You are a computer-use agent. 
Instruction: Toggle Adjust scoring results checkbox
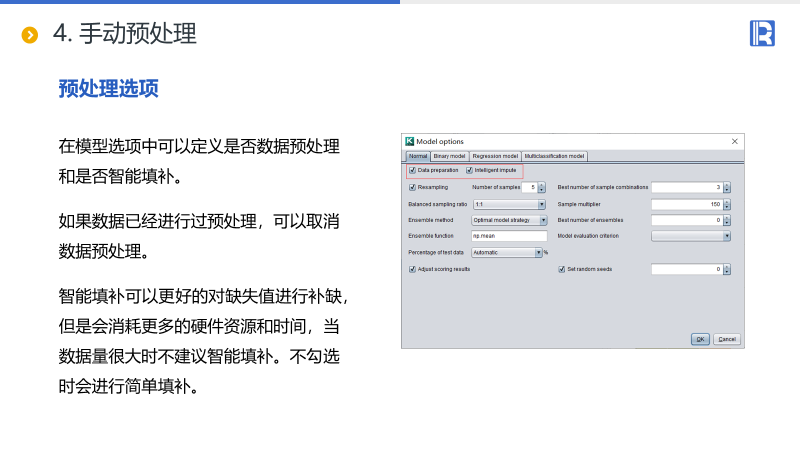[412, 269]
